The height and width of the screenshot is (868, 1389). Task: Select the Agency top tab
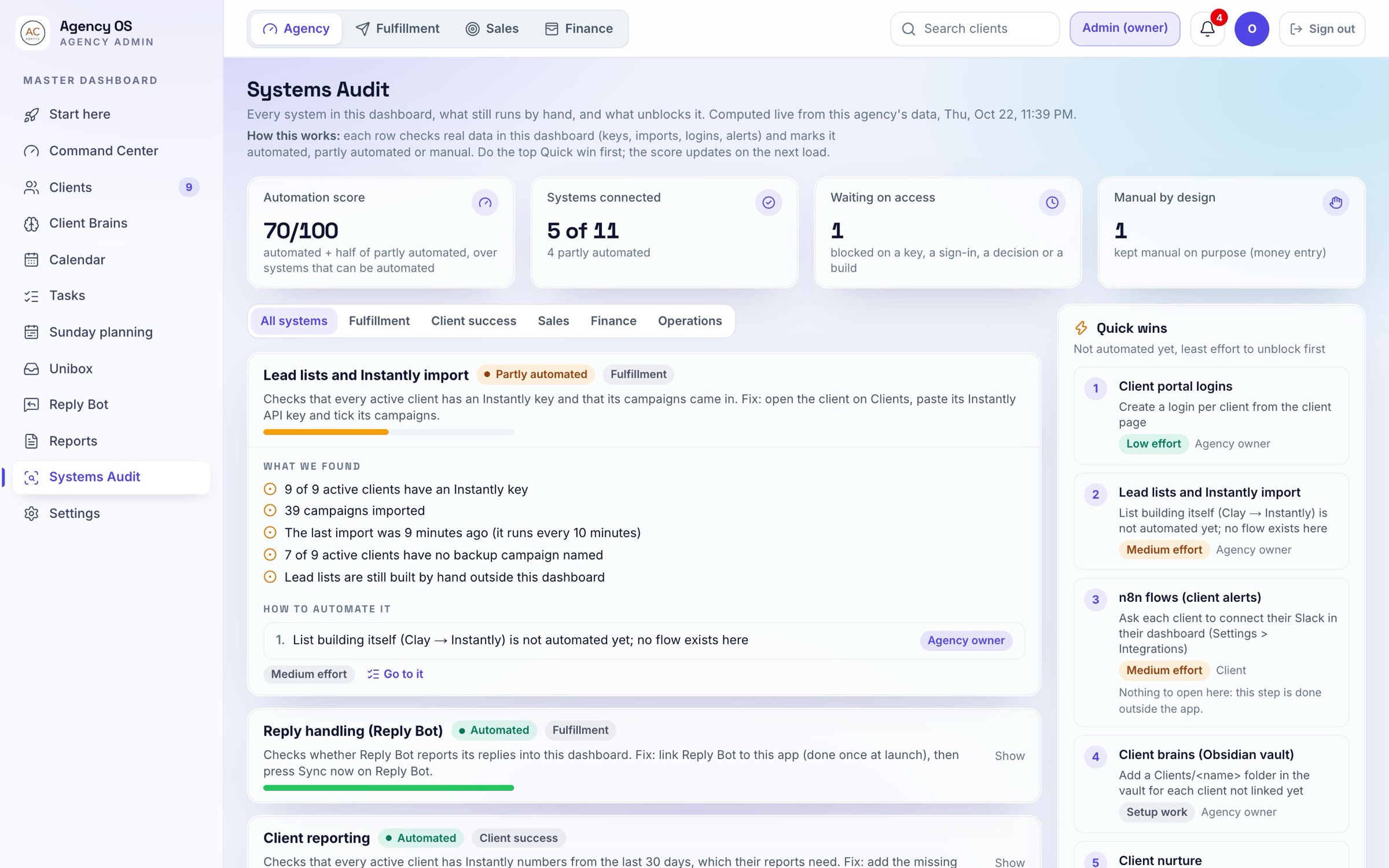point(296,28)
